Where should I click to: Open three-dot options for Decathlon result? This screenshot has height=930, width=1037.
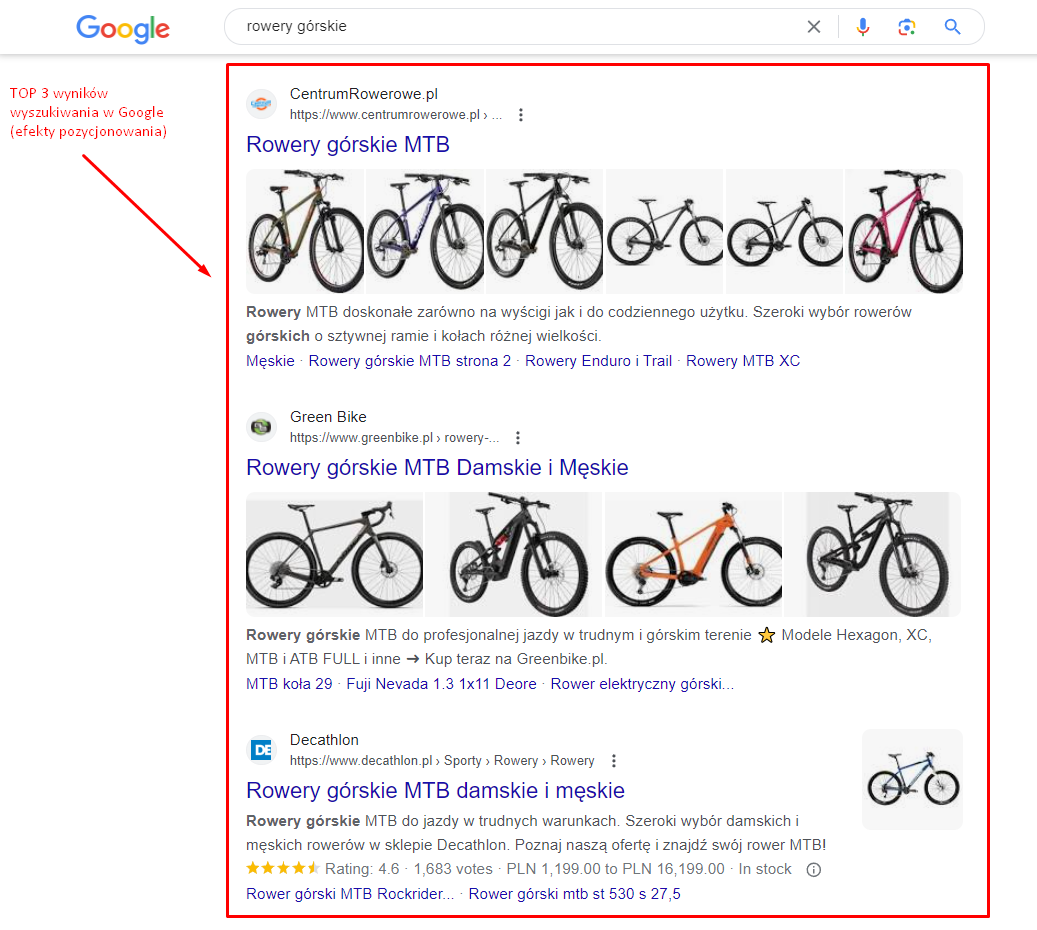614,761
